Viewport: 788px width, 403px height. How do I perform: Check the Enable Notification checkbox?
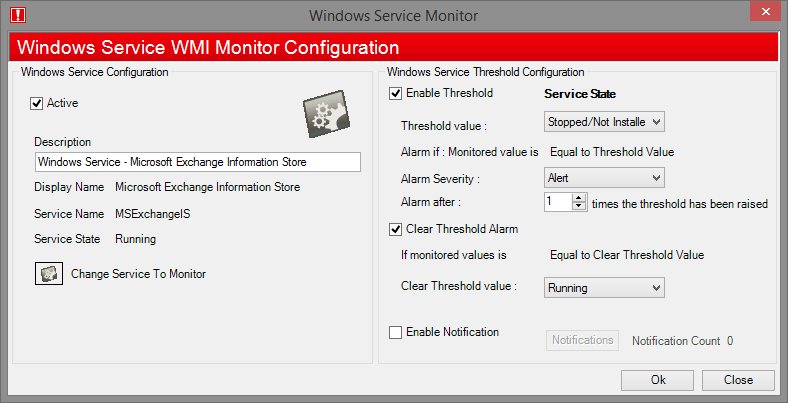(x=396, y=333)
